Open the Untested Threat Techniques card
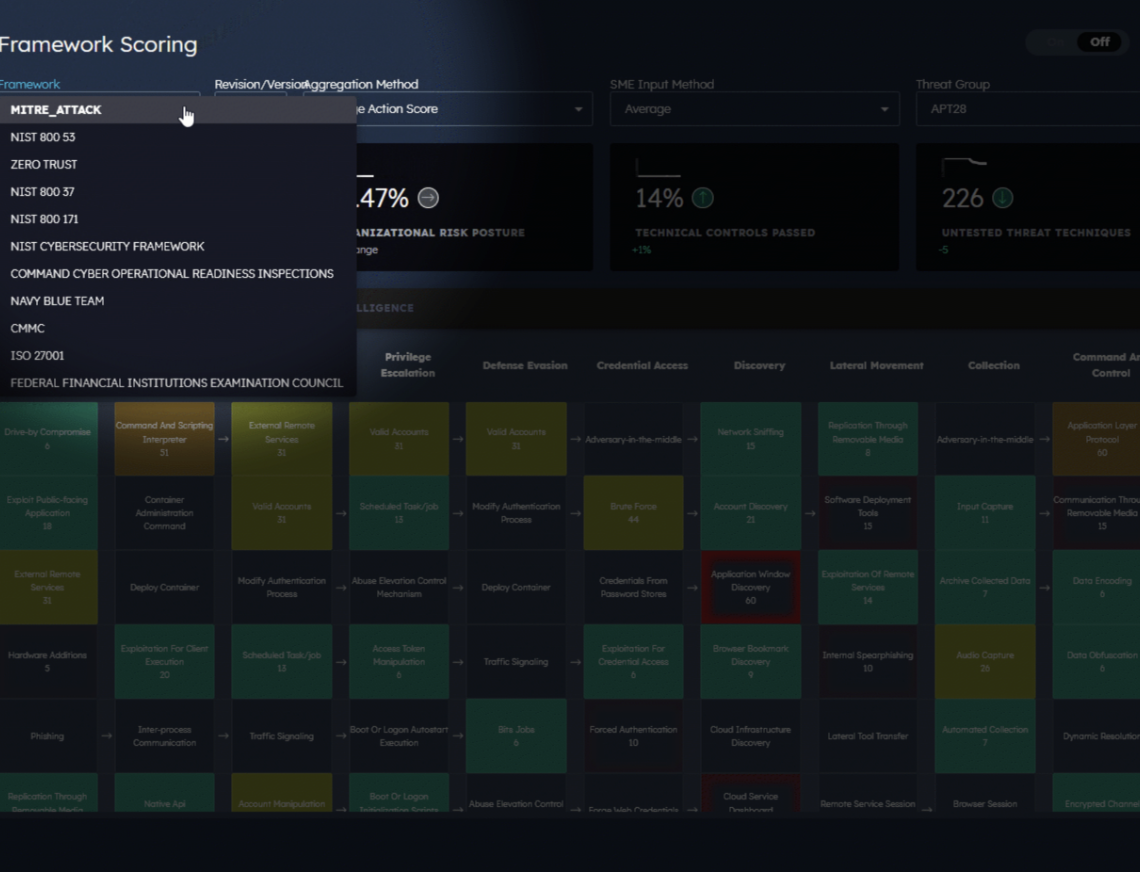Viewport: 1140px width, 872px height. click(1028, 207)
